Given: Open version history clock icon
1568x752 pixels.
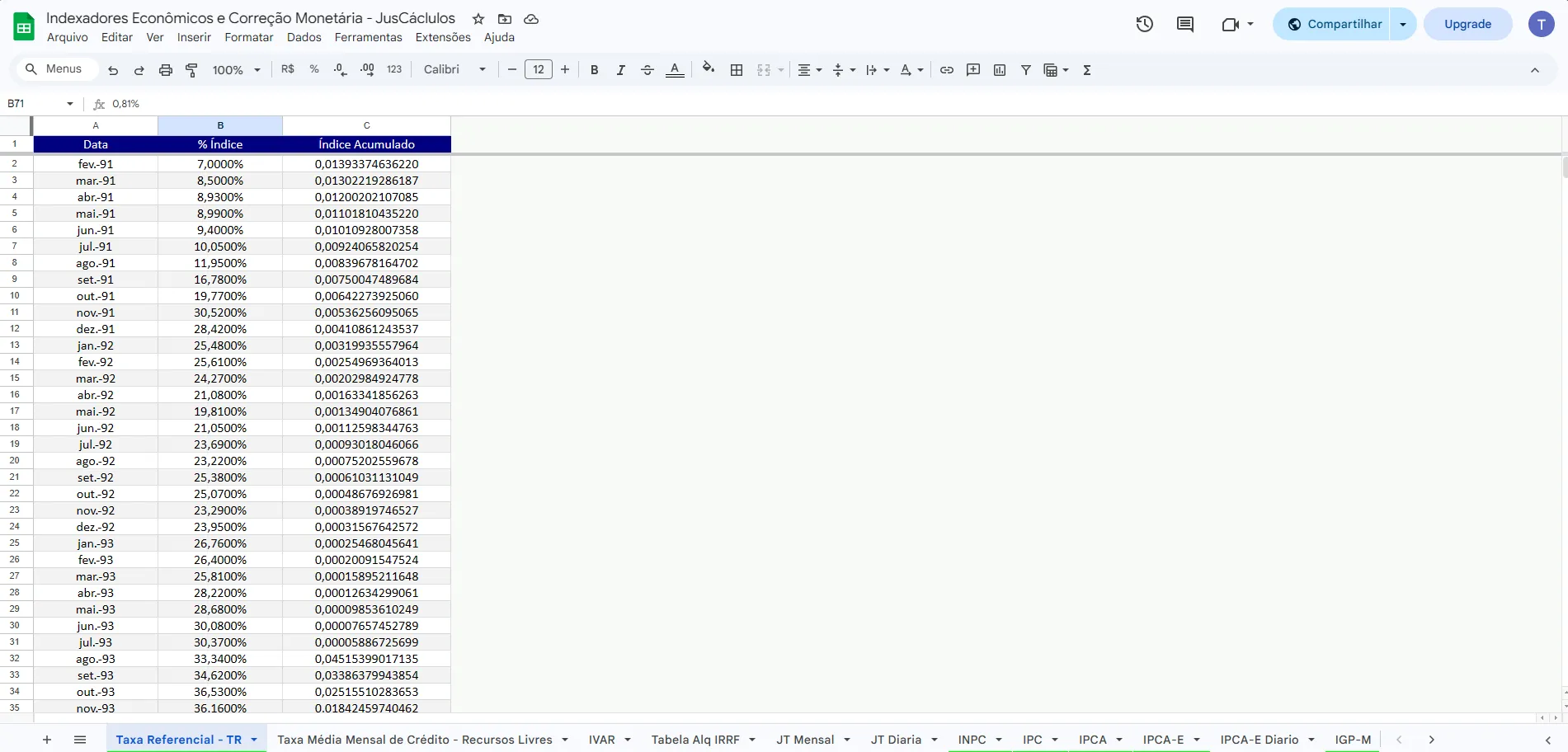Looking at the screenshot, I should point(1144,24).
